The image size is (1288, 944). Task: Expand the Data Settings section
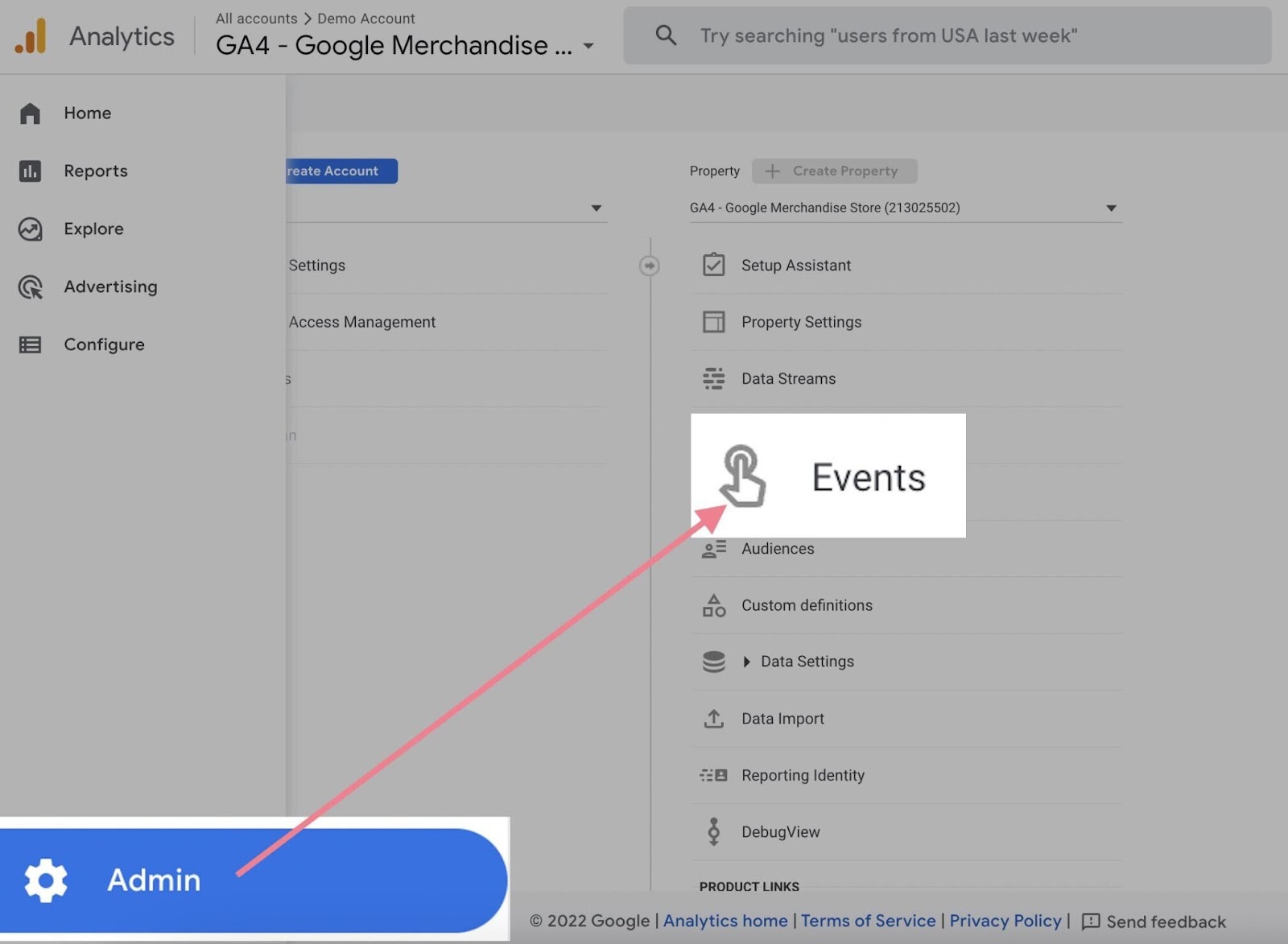tap(747, 662)
